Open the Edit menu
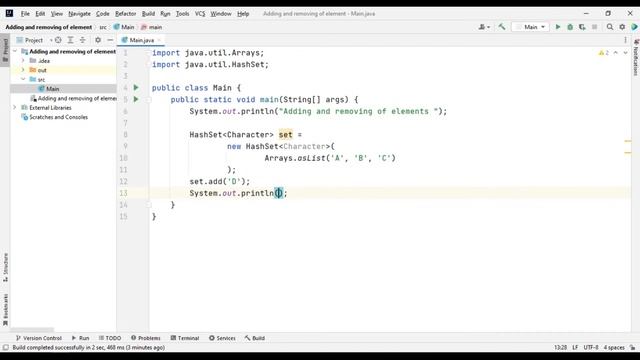This screenshot has height=360, width=640. 40,13
